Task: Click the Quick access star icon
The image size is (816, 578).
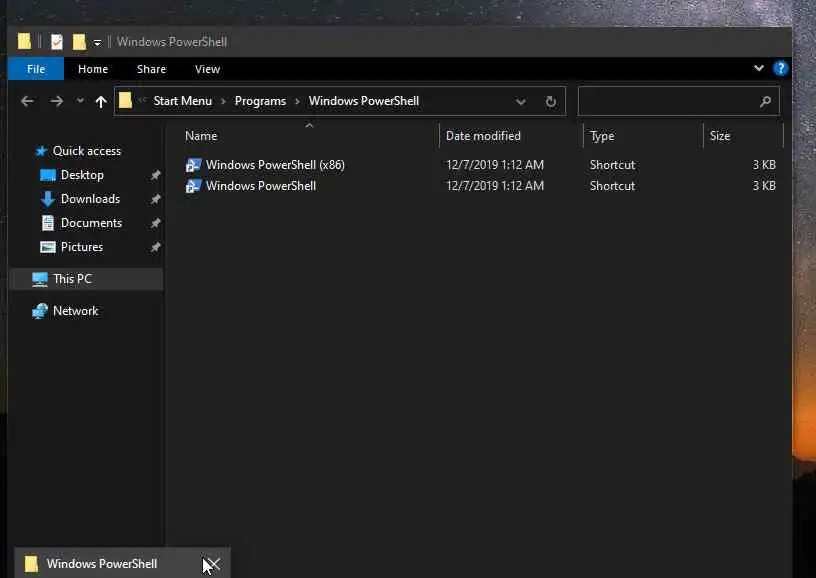Action: tap(41, 151)
